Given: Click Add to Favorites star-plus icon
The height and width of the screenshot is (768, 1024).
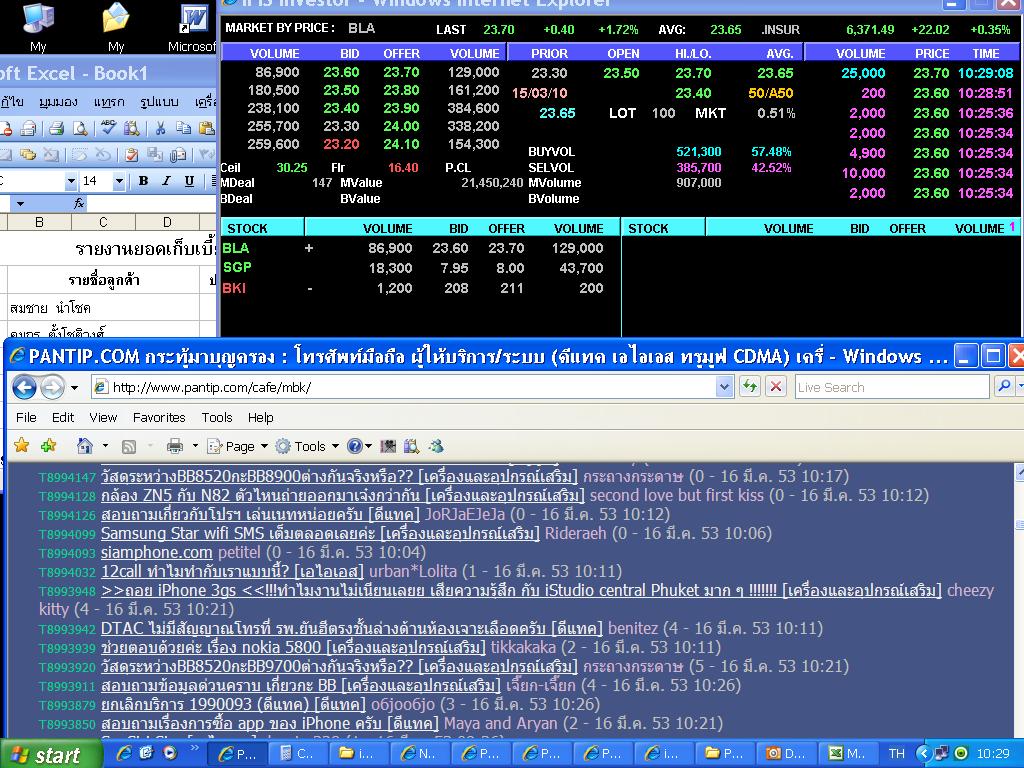Looking at the screenshot, I should (x=48, y=445).
